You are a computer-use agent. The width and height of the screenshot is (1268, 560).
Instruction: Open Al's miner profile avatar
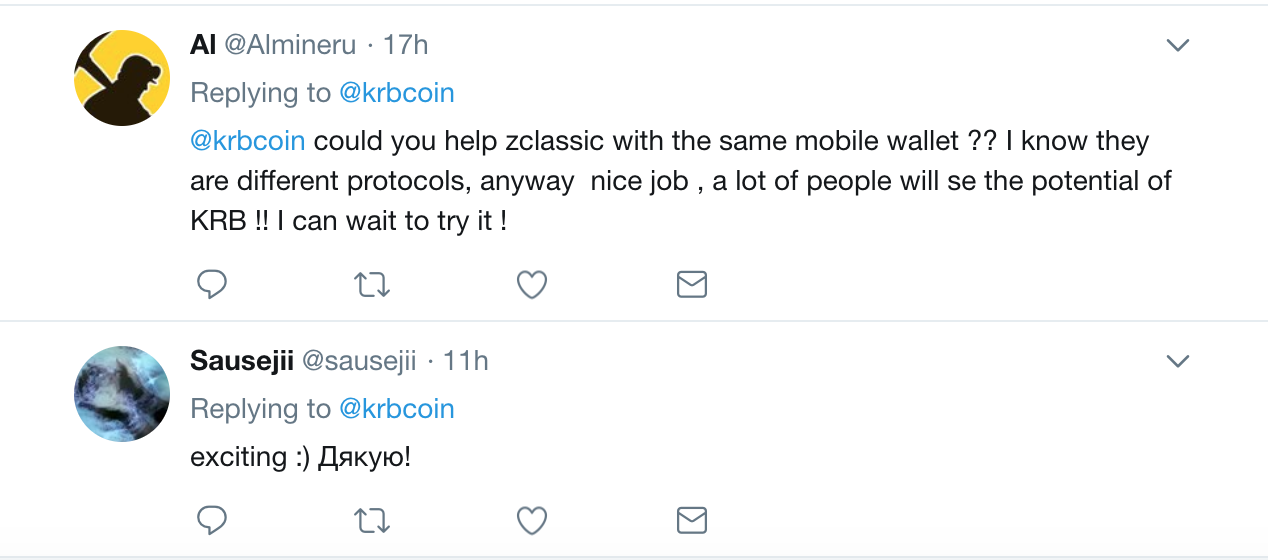click(122, 78)
